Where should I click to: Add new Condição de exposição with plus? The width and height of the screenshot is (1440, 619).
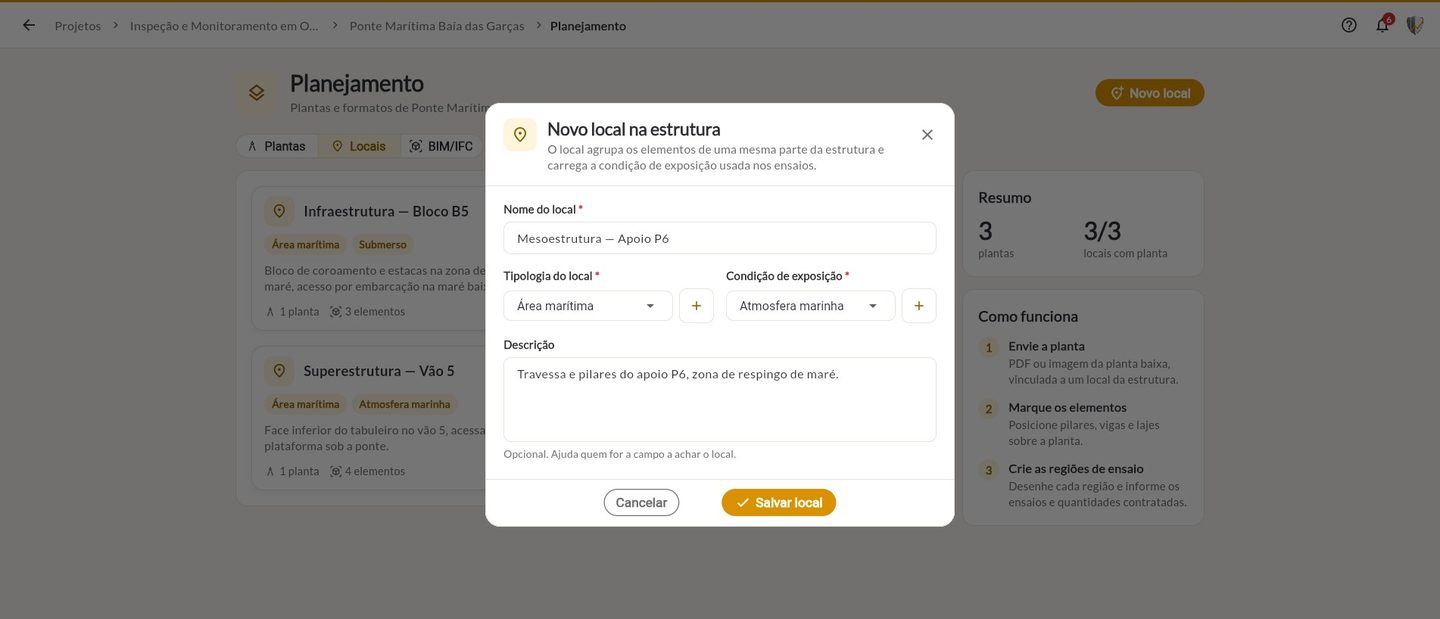point(919,306)
